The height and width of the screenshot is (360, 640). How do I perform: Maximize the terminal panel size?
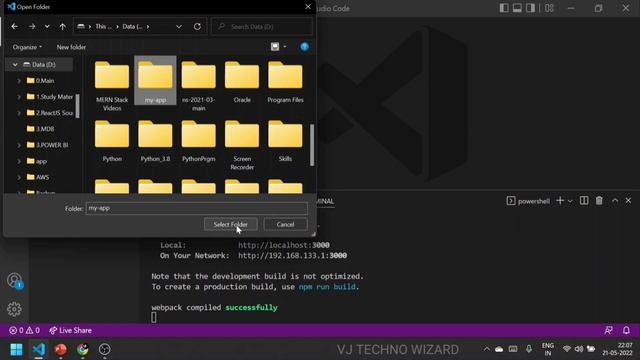click(615, 200)
